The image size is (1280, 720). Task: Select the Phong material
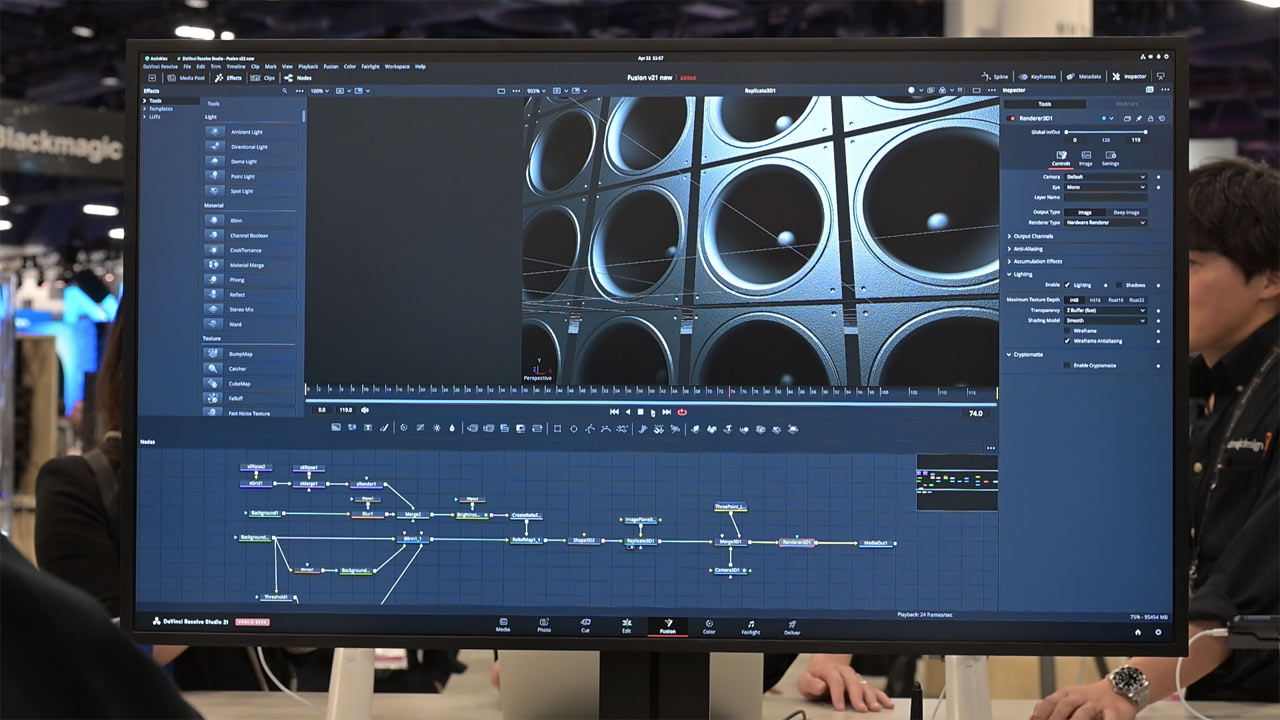pyautogui.click(x=250, y=280)
